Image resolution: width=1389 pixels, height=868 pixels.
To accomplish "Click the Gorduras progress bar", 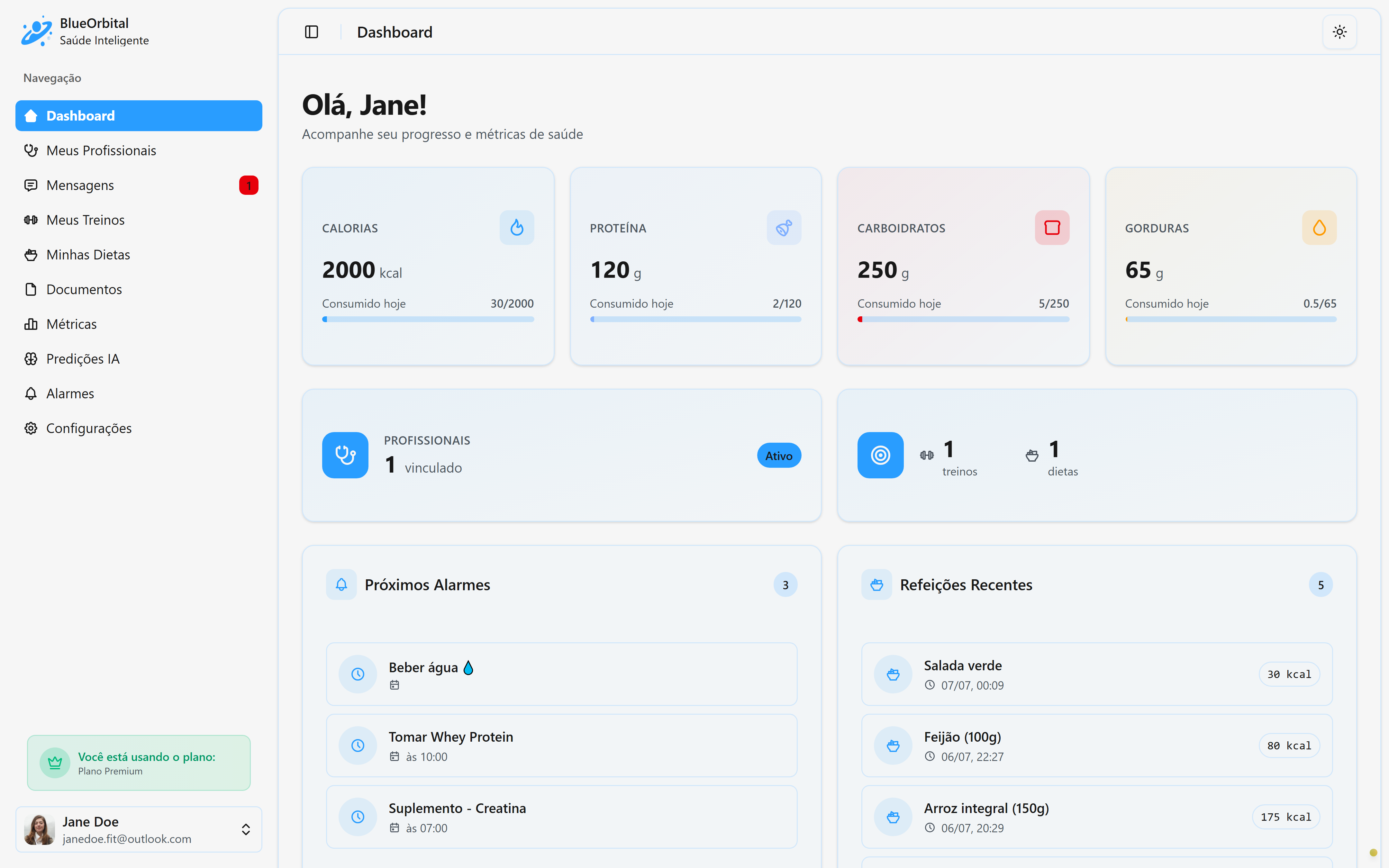I will (x=1230, y=319).
